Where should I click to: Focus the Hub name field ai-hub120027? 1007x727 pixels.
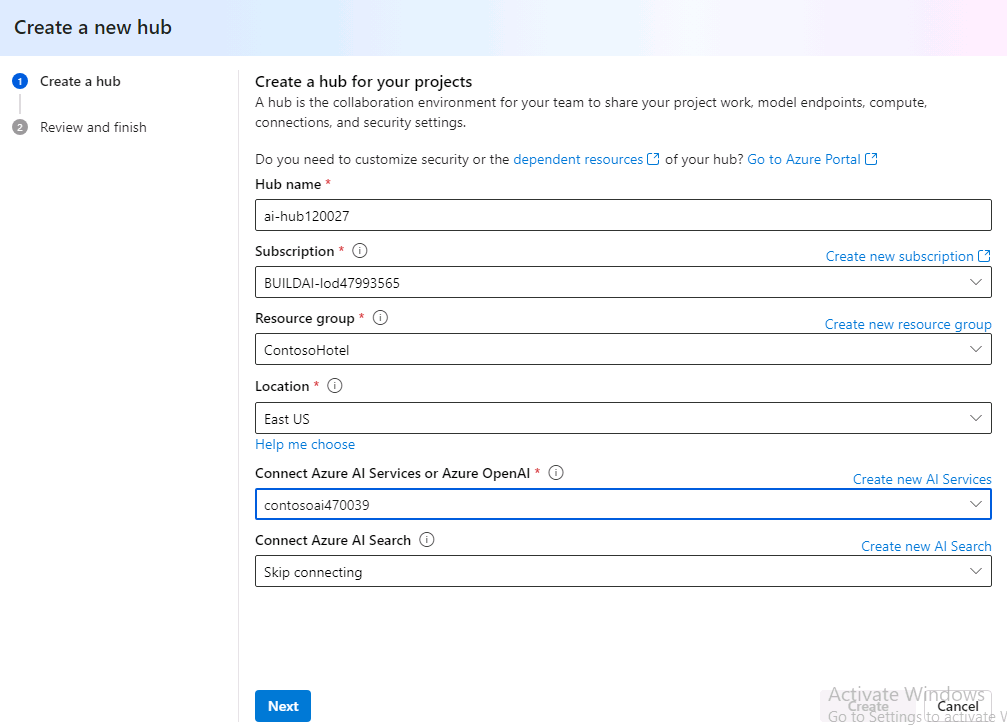click(623, 215)
